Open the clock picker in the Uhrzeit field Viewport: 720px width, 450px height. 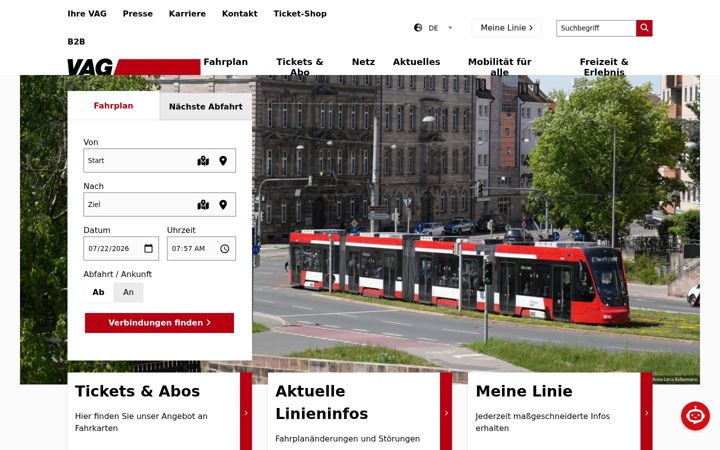(225, 248)
